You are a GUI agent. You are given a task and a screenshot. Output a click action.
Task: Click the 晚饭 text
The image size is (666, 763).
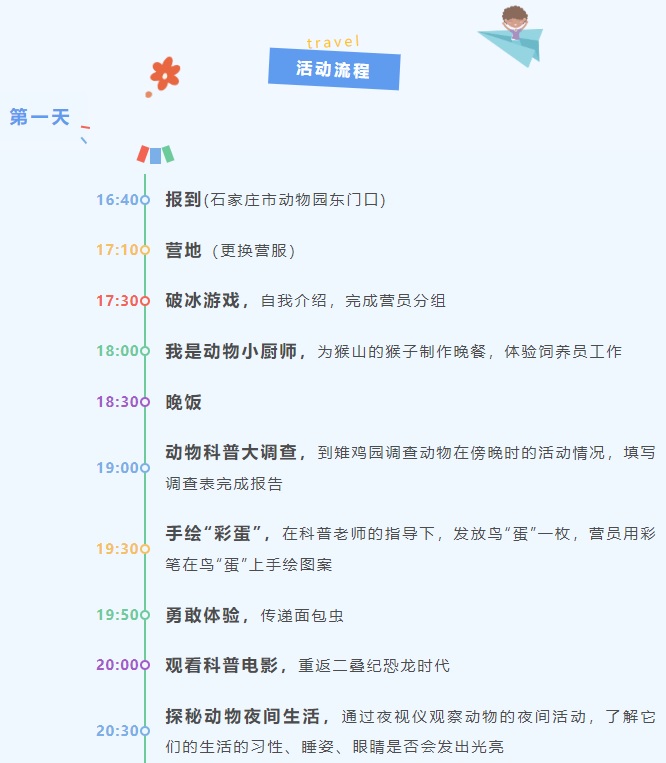click(x=183, y=402)
